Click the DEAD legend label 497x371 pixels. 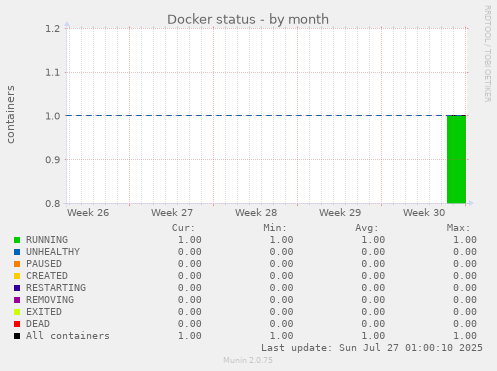38,324
